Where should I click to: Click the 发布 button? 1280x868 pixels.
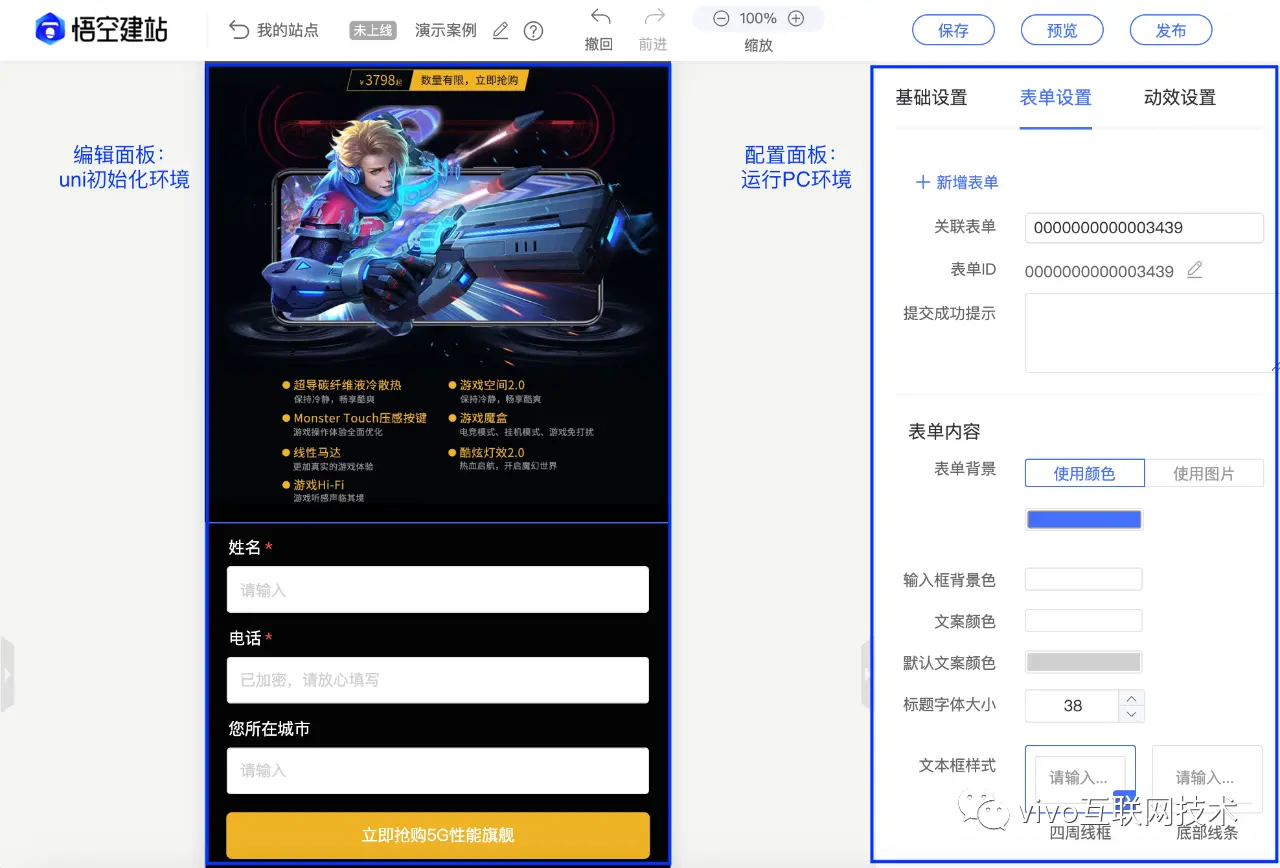1170,30
